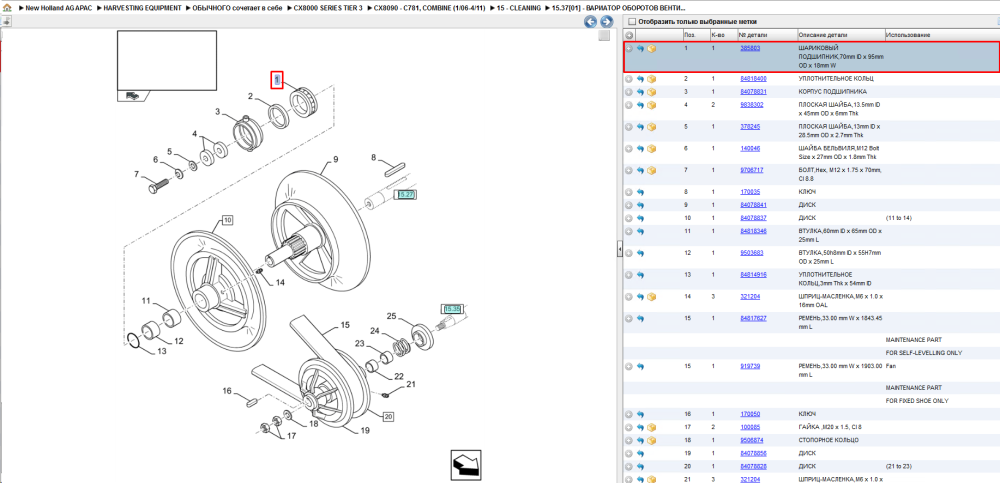
Task: Enable 'Отобразить только выбранные метки' checkbox
Action: pyautogui.click(x=632, y=22)
